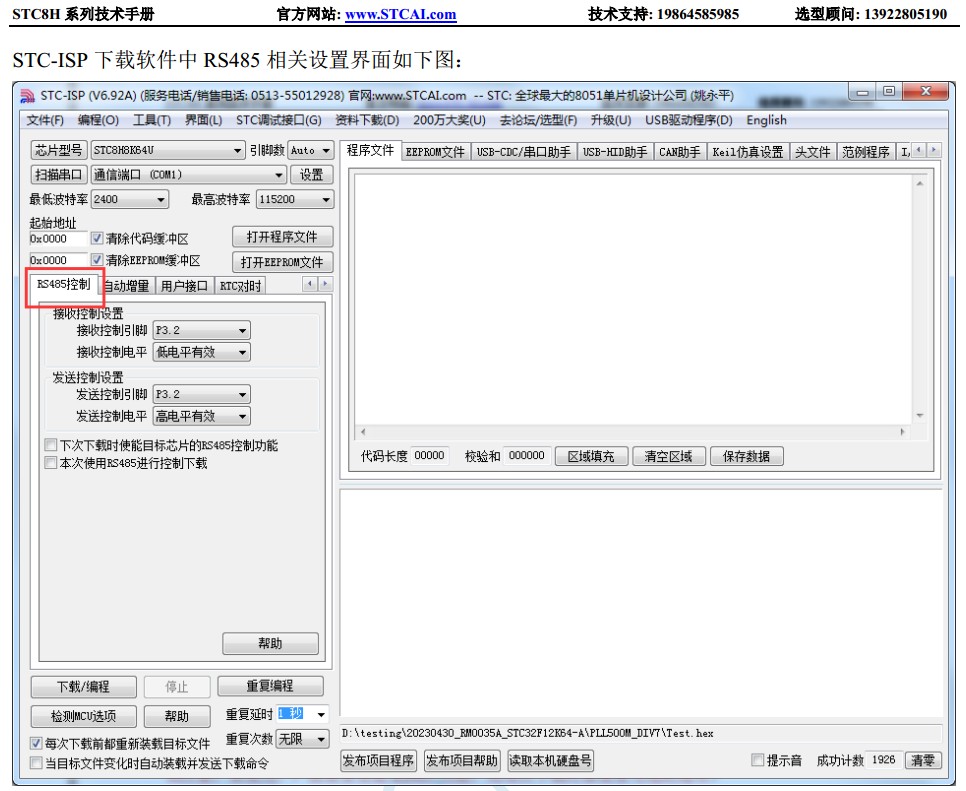Toggle 清除代码缓冲区 checkbox
Image resolution: width=966 pixels, height=791 pixels.
[x=97, y=238]
